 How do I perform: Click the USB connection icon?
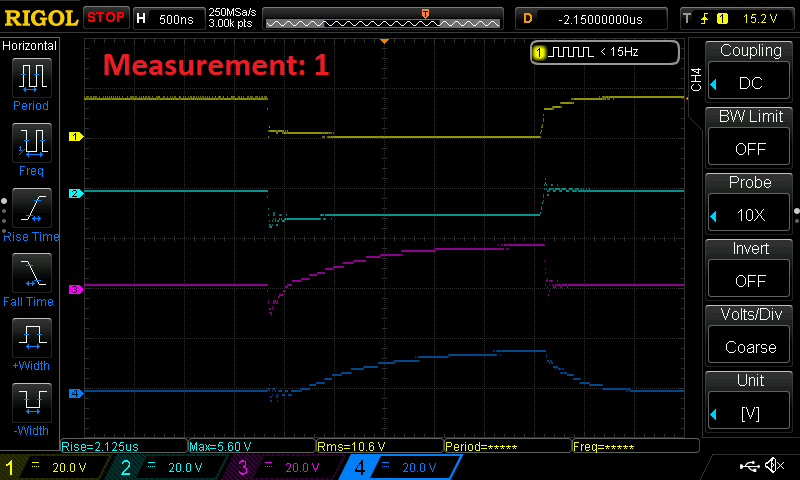pos(749,465)
